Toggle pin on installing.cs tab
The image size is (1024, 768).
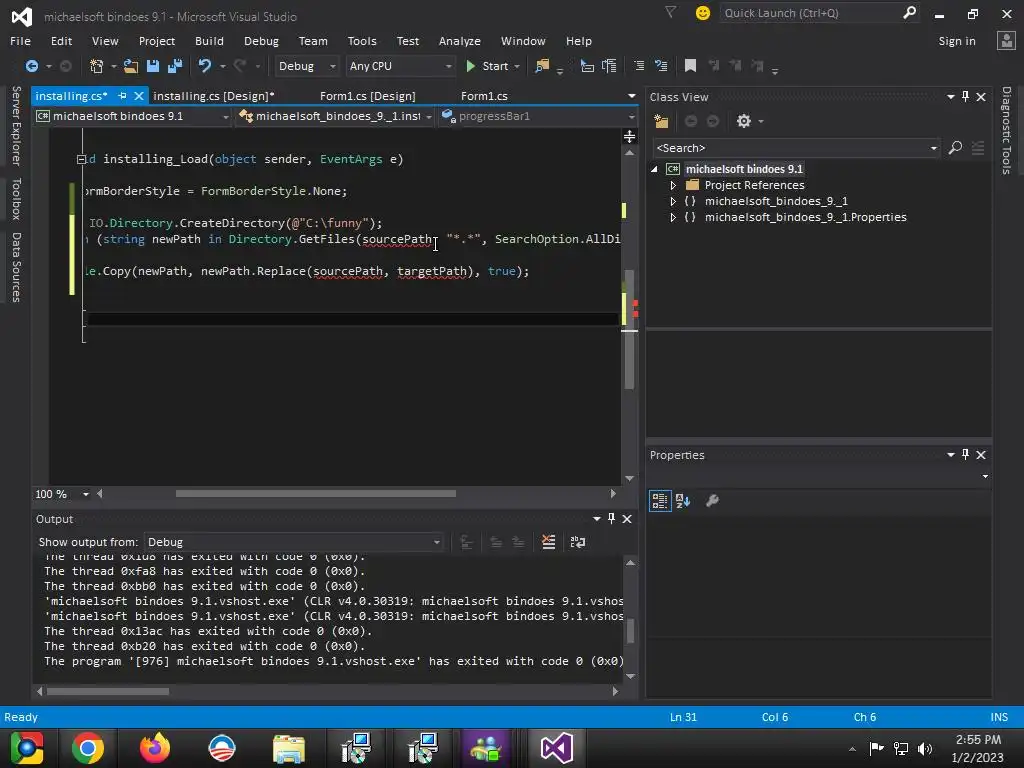tap(122, 96)
